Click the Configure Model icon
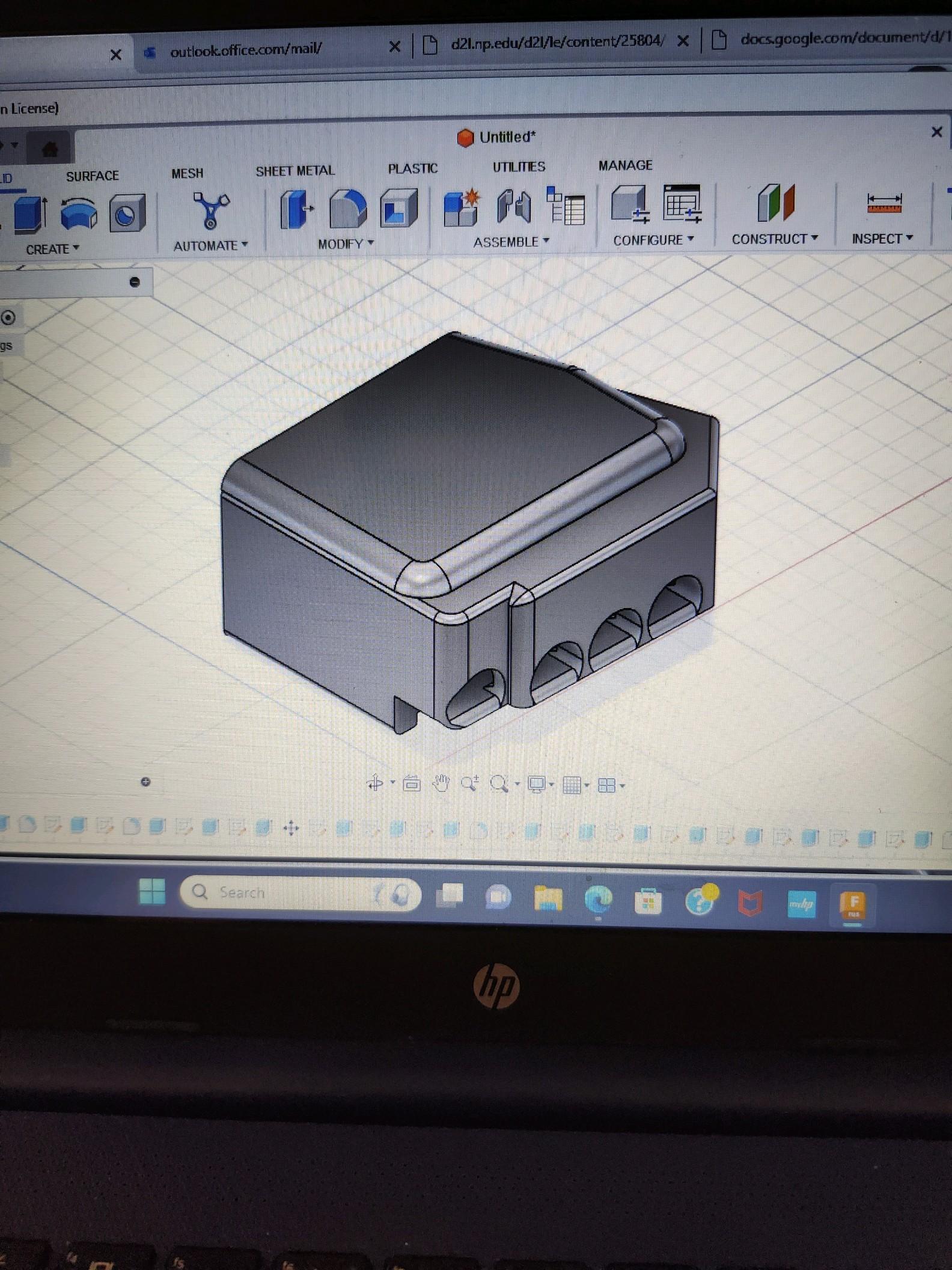The height and width of the screenshot is (1270, 952). point(630,203)
